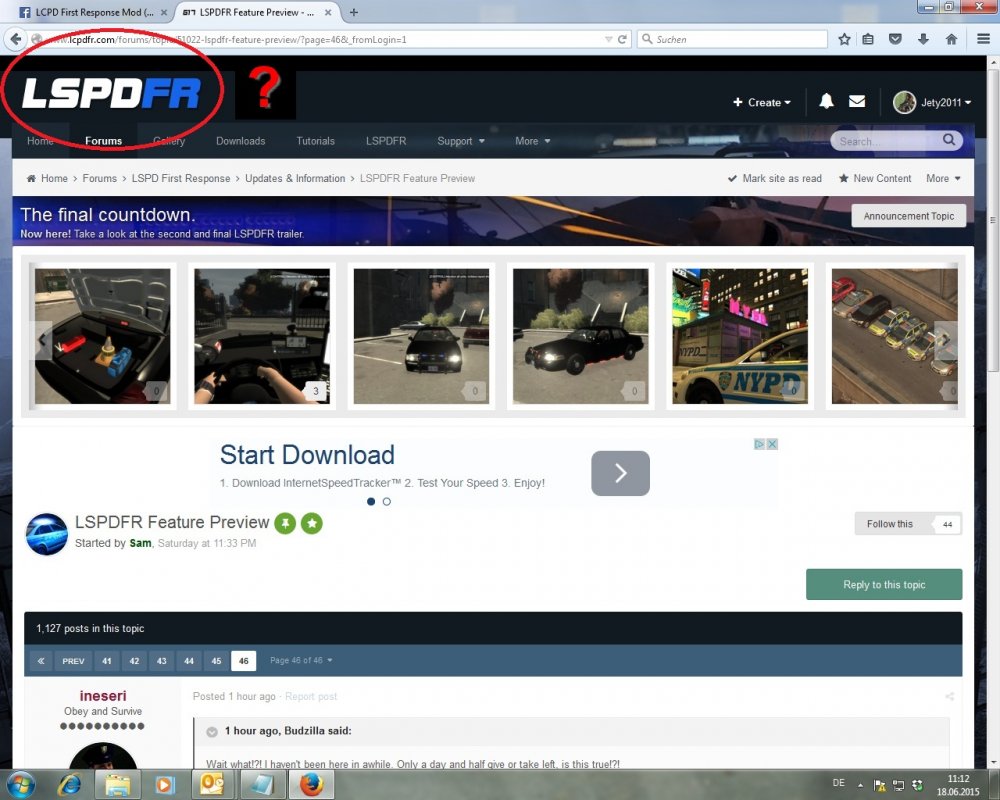This screenshot has height=800, width=1000.
Task: Select the first ad carousel dot
Action: click(x=371, y=501)
